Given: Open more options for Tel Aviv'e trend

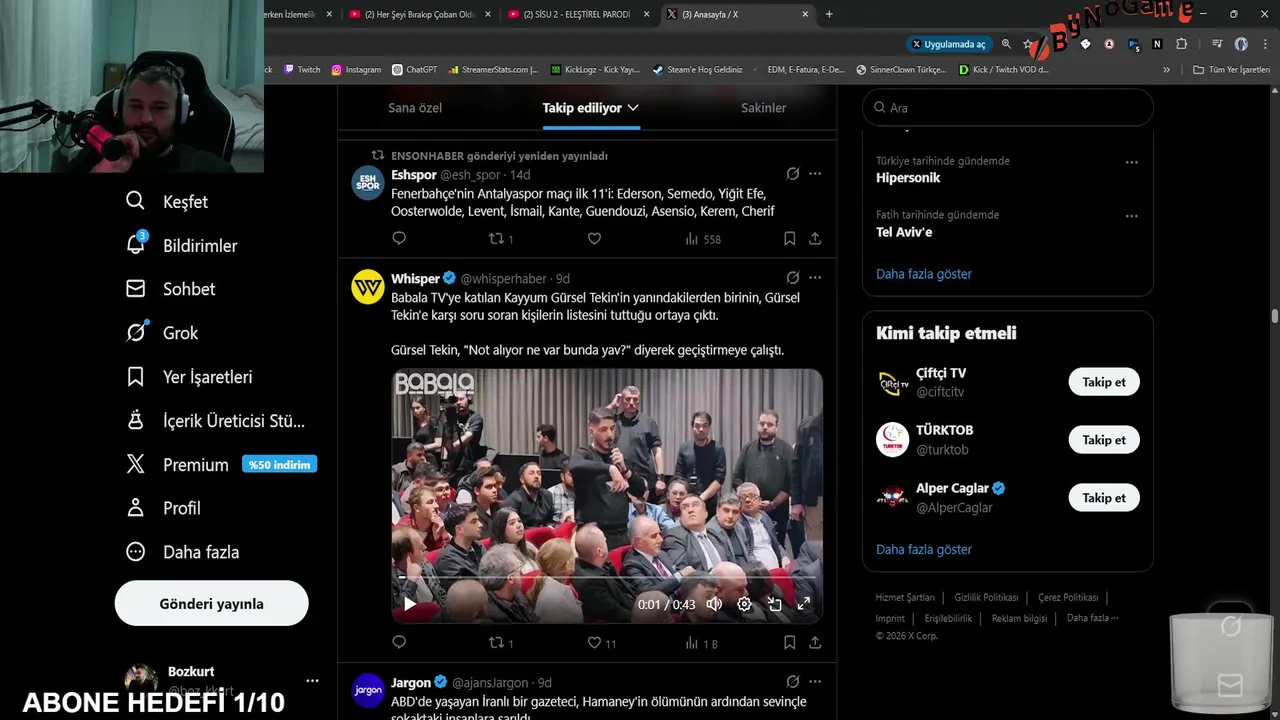Looking at the screenshot, I should click(x=1131, y=216).
